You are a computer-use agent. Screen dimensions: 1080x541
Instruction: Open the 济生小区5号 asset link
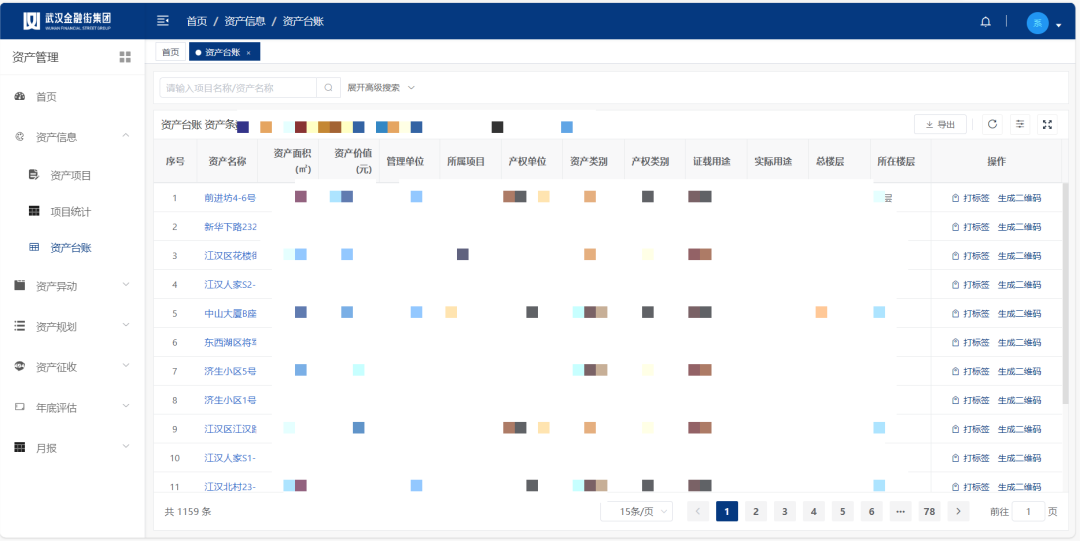tap(230, 371)
